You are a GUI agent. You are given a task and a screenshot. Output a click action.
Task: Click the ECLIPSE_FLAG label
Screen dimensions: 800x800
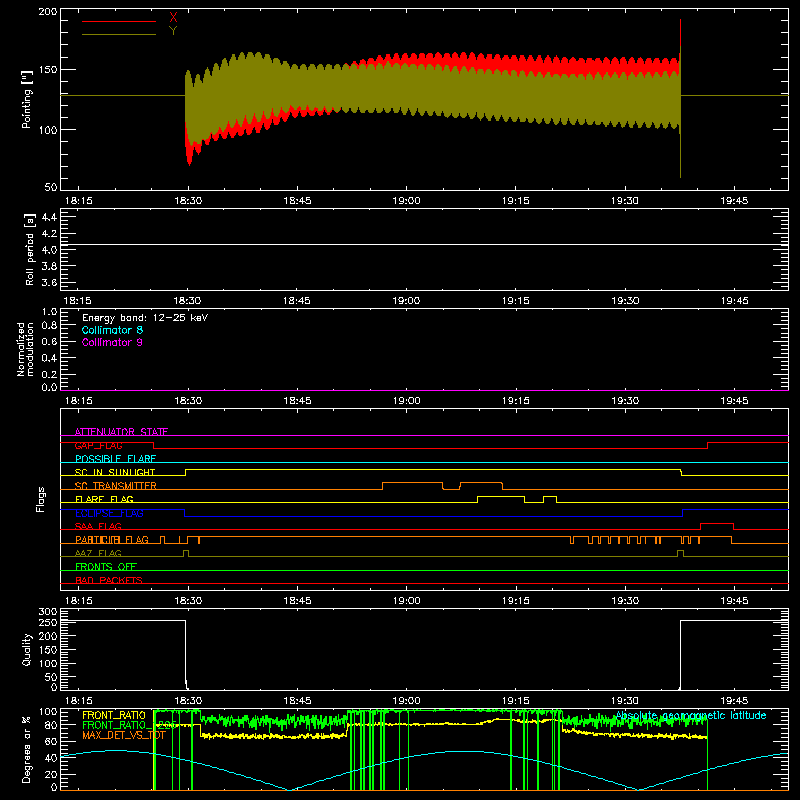point(109,513)
